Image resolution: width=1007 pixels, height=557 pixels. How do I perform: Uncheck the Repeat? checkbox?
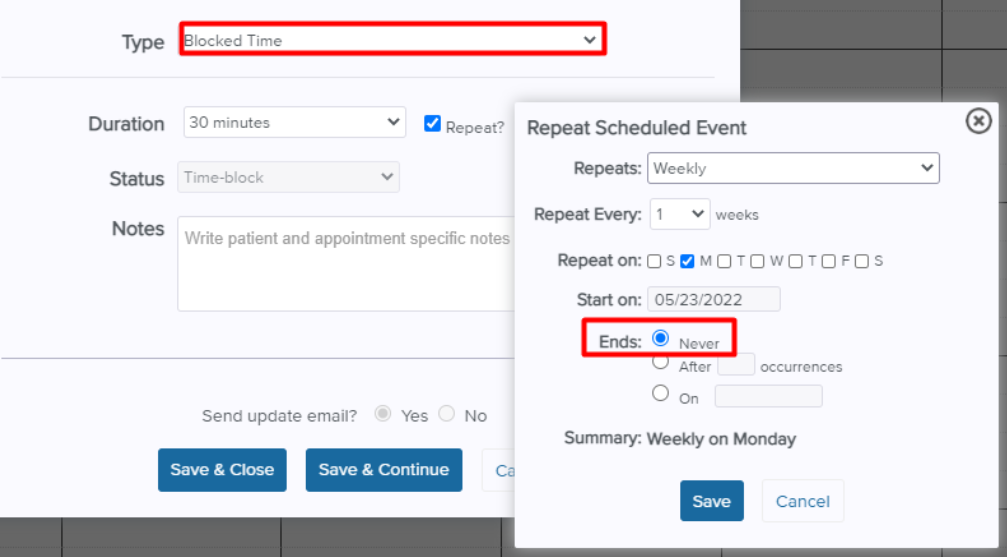pos(432,123)
